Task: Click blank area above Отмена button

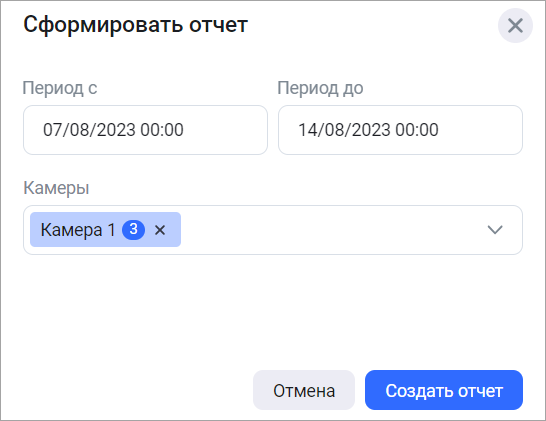Action: click(304, 313)
